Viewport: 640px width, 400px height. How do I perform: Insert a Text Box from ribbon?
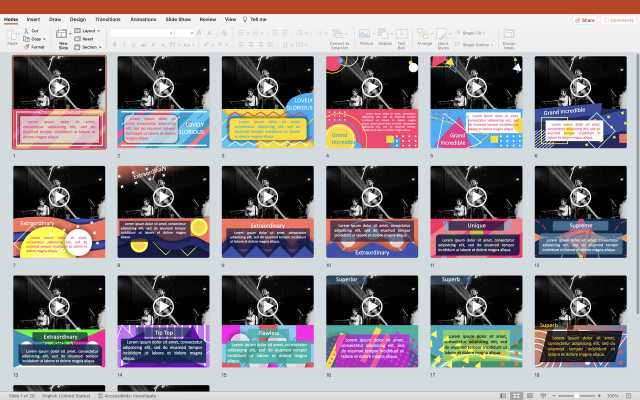402,36
